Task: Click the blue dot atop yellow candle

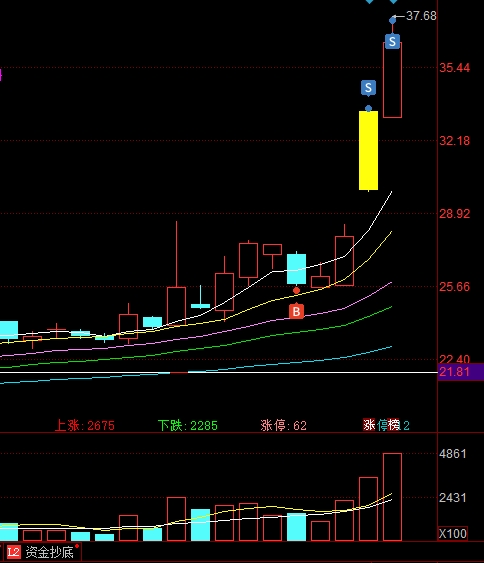Action: (368, 108)
